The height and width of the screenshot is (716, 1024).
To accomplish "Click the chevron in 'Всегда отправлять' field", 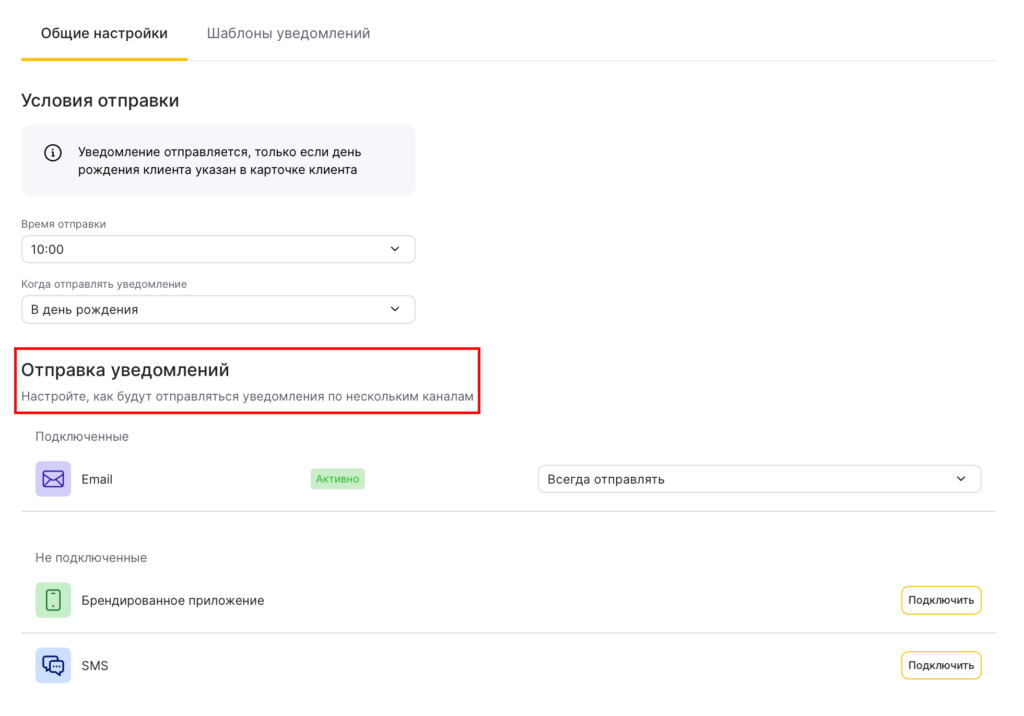I will (x=961, y=479).
